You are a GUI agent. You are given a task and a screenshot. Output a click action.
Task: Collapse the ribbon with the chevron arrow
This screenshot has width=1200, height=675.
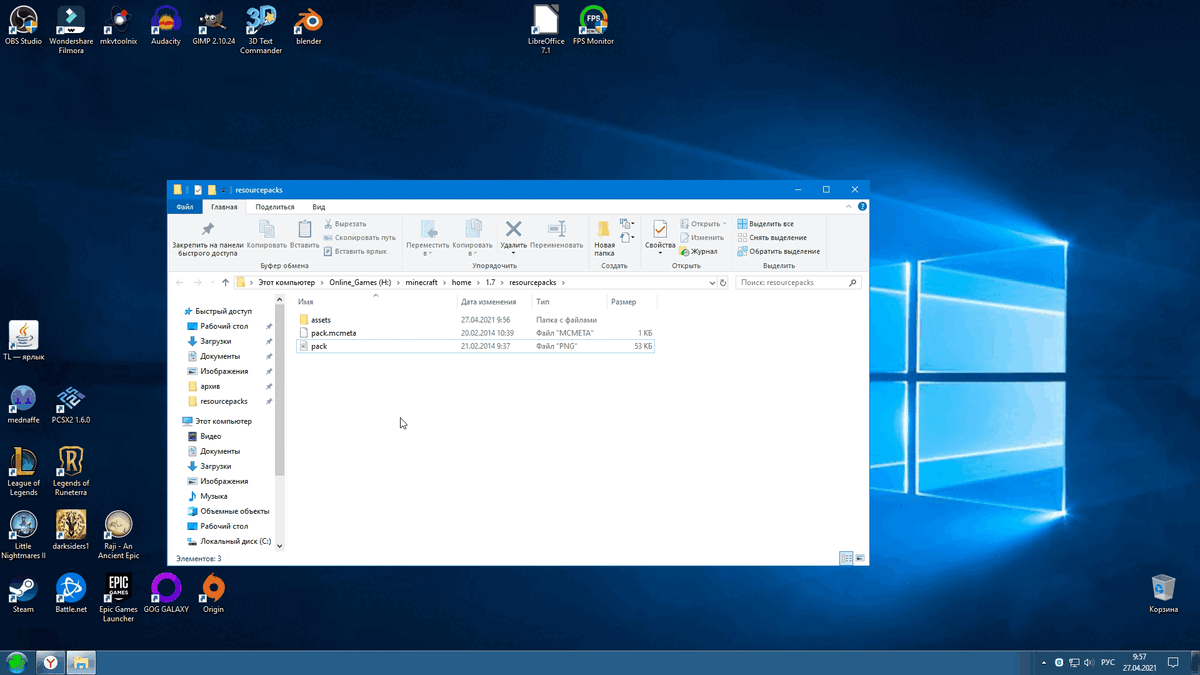tap(849, 207)
